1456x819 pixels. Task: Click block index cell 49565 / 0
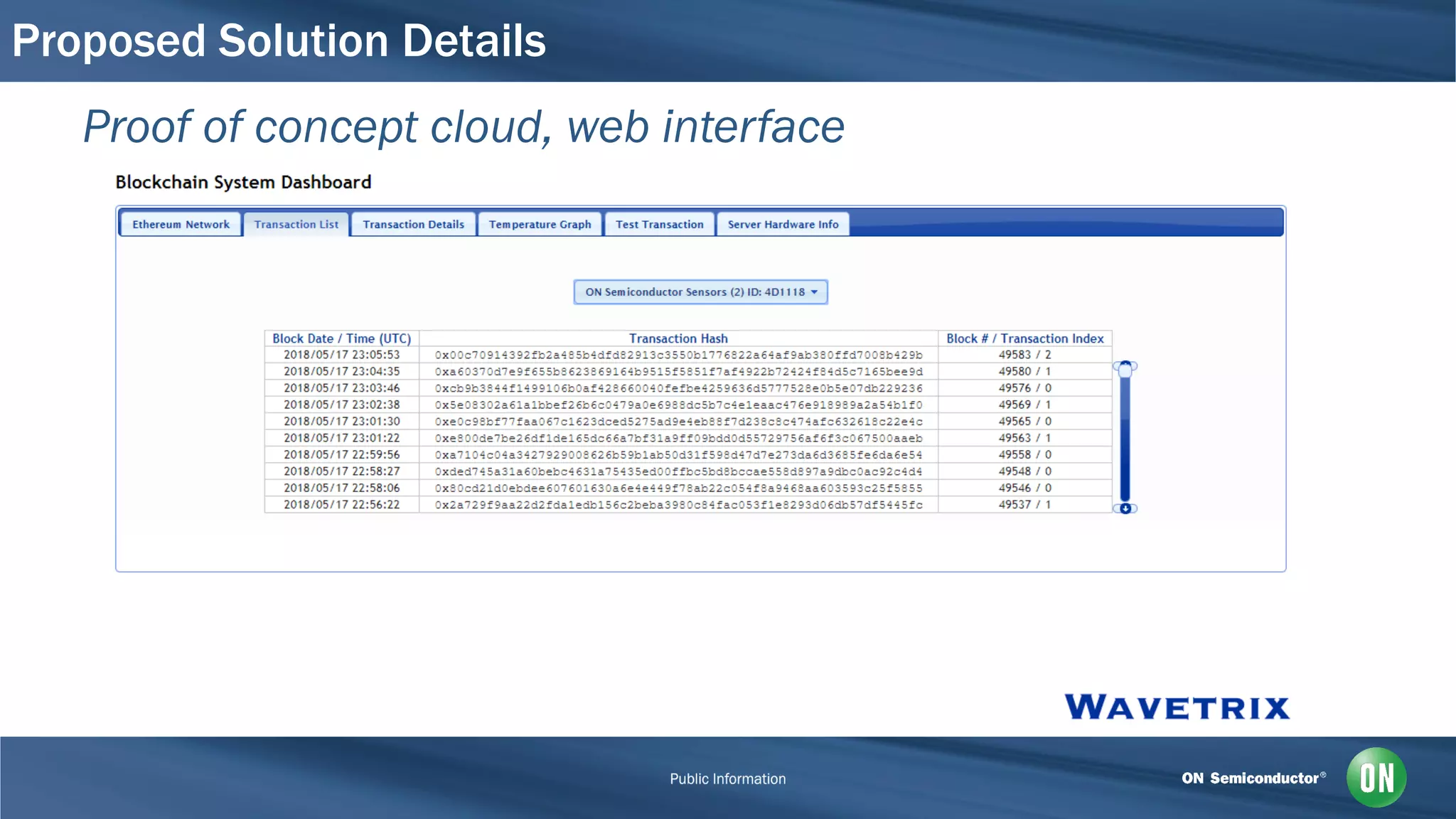(1025, 422)
